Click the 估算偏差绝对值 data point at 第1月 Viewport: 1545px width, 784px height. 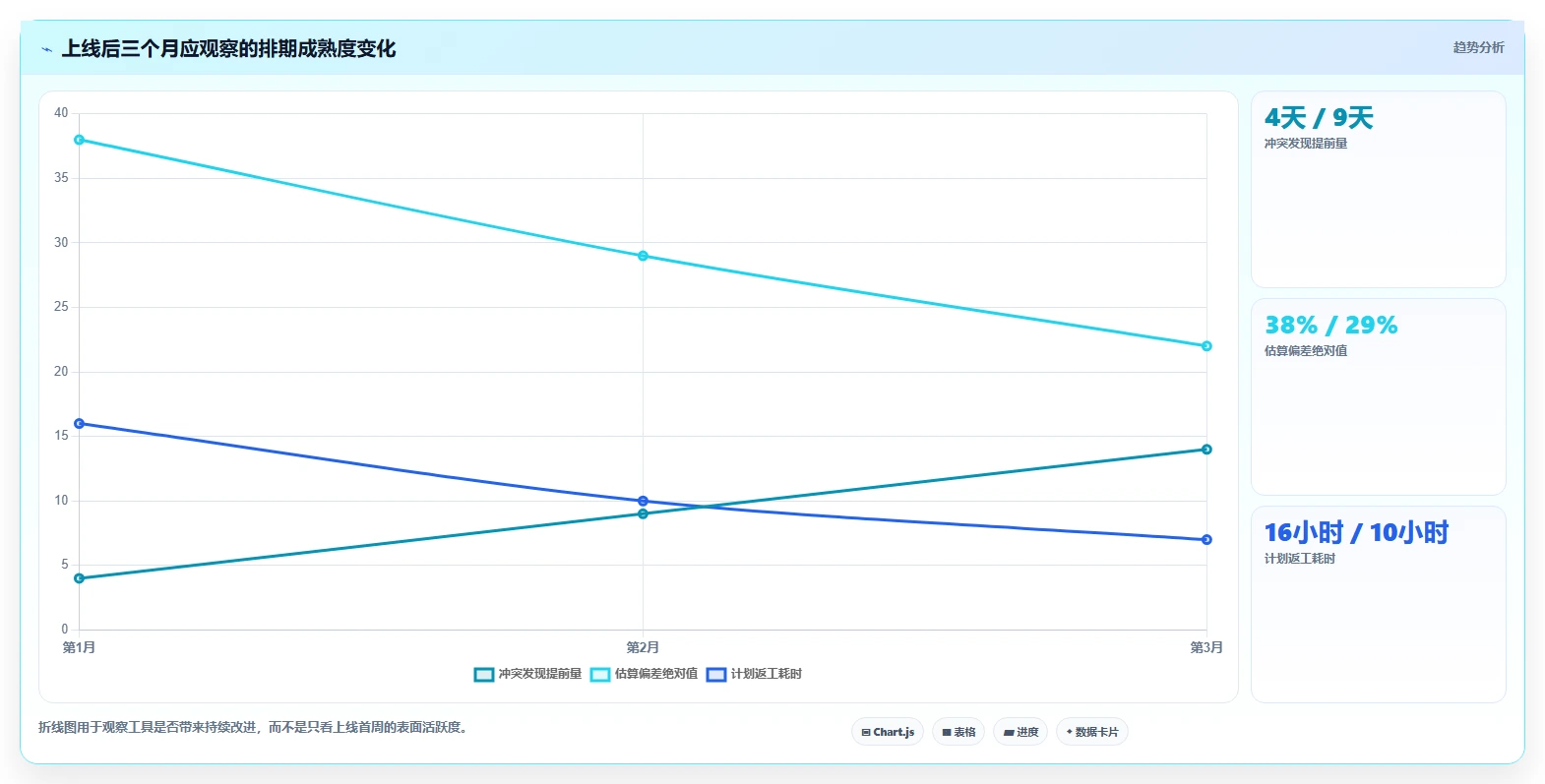(80, 140)
